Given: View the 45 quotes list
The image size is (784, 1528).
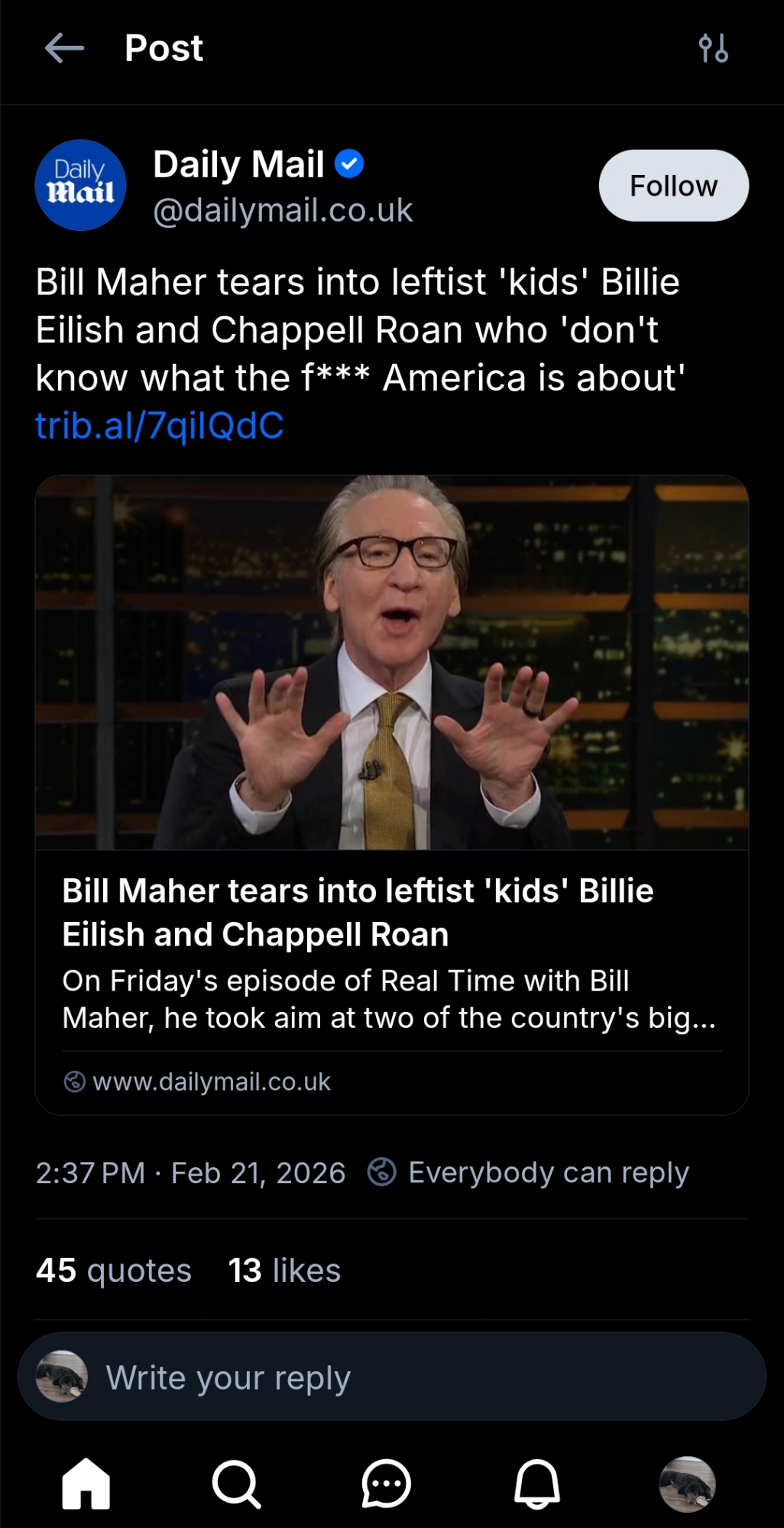Looking at the screenshot, I should tap(113, 1270).
